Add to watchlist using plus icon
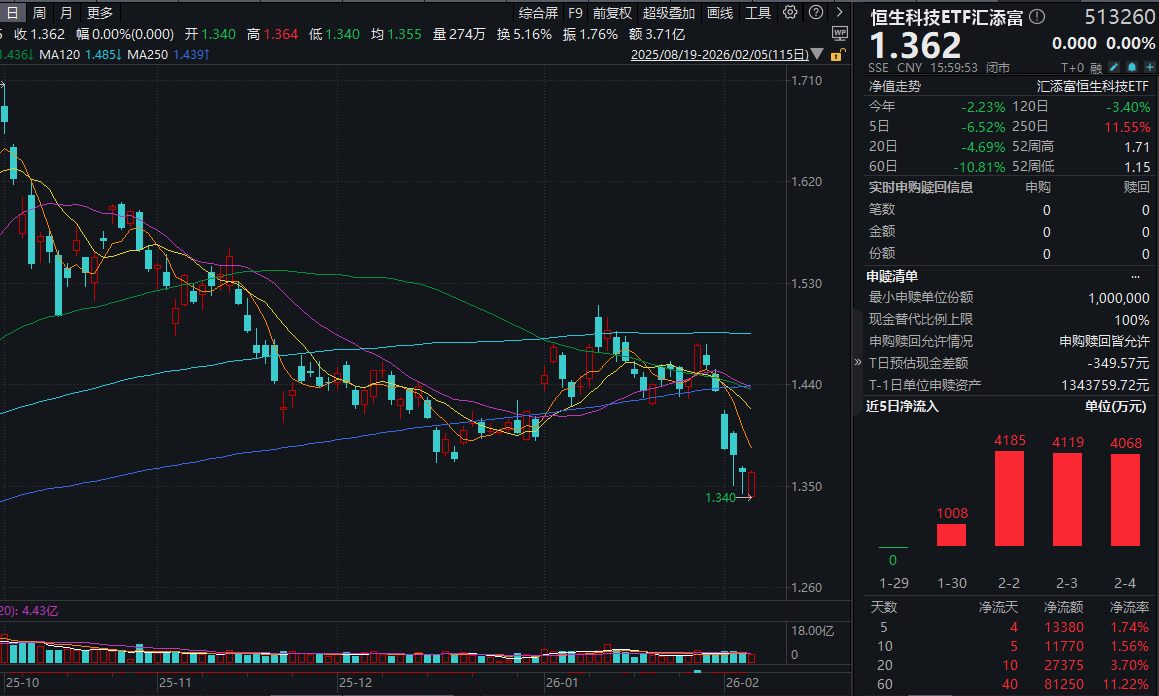The image size is (1159, 696). pyautogui.click(x=1147, y=67)
